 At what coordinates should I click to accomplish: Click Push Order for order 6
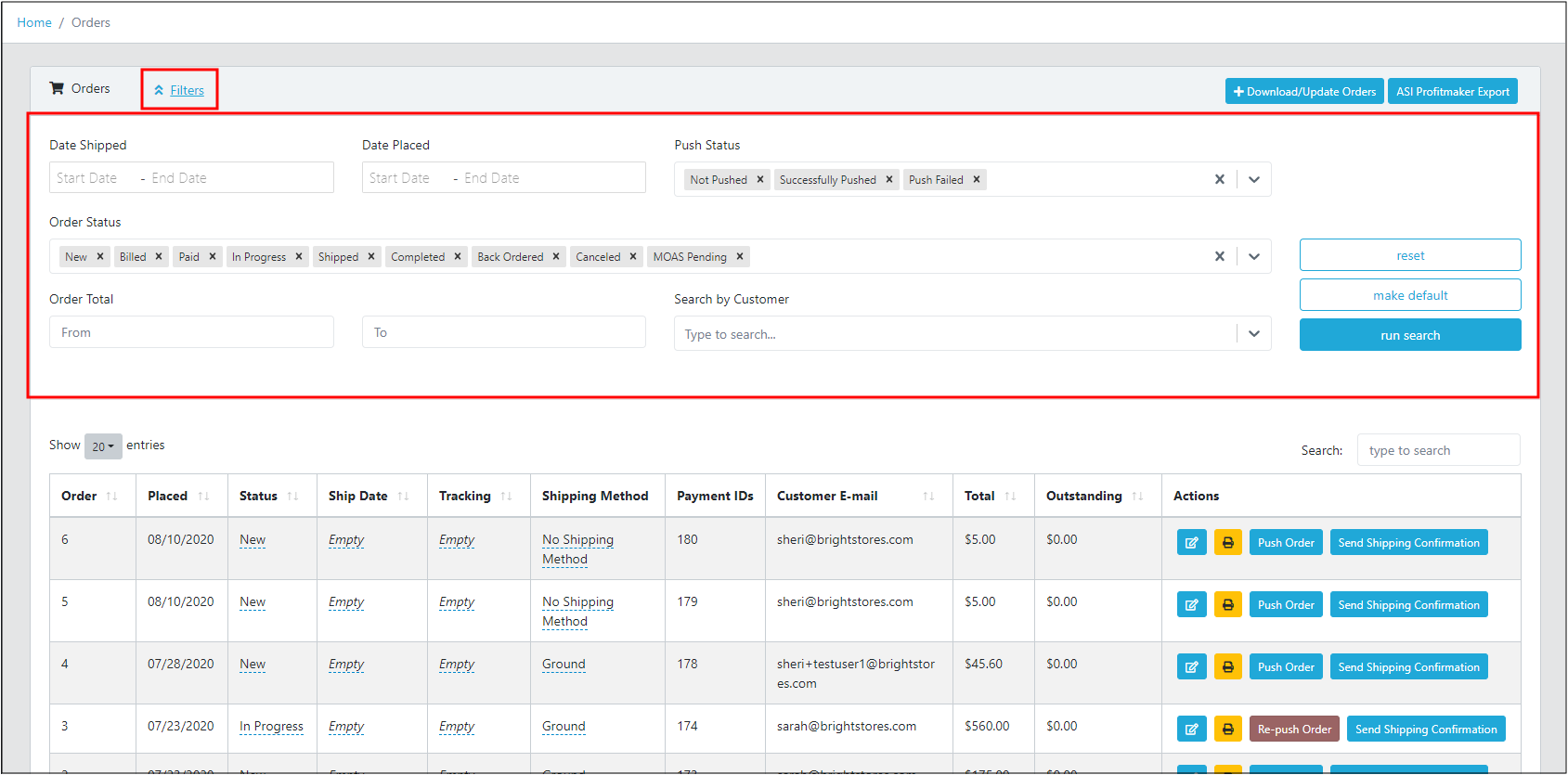(x=1286, y=543)
